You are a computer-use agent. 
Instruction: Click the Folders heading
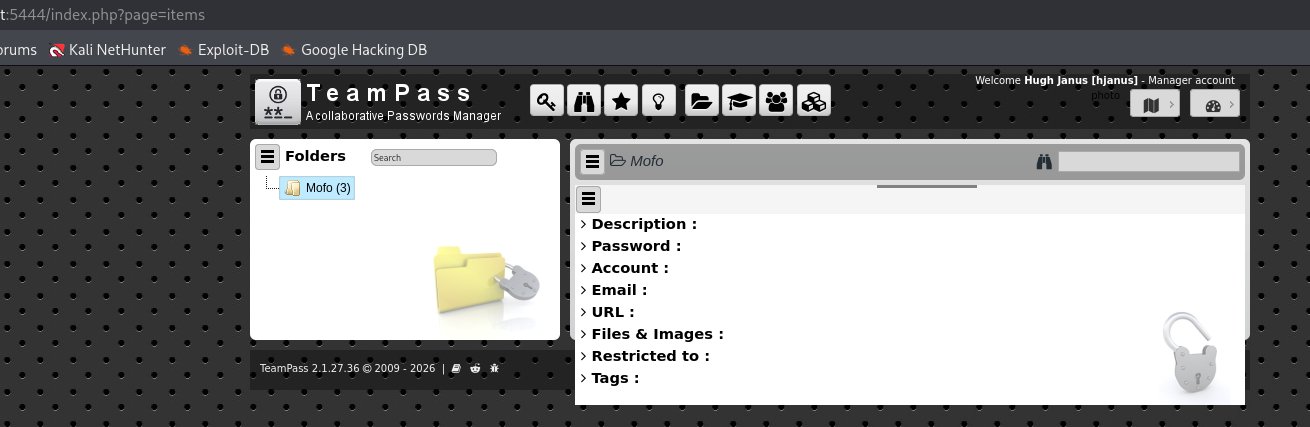pyautogui.click(x=315, y=156)
